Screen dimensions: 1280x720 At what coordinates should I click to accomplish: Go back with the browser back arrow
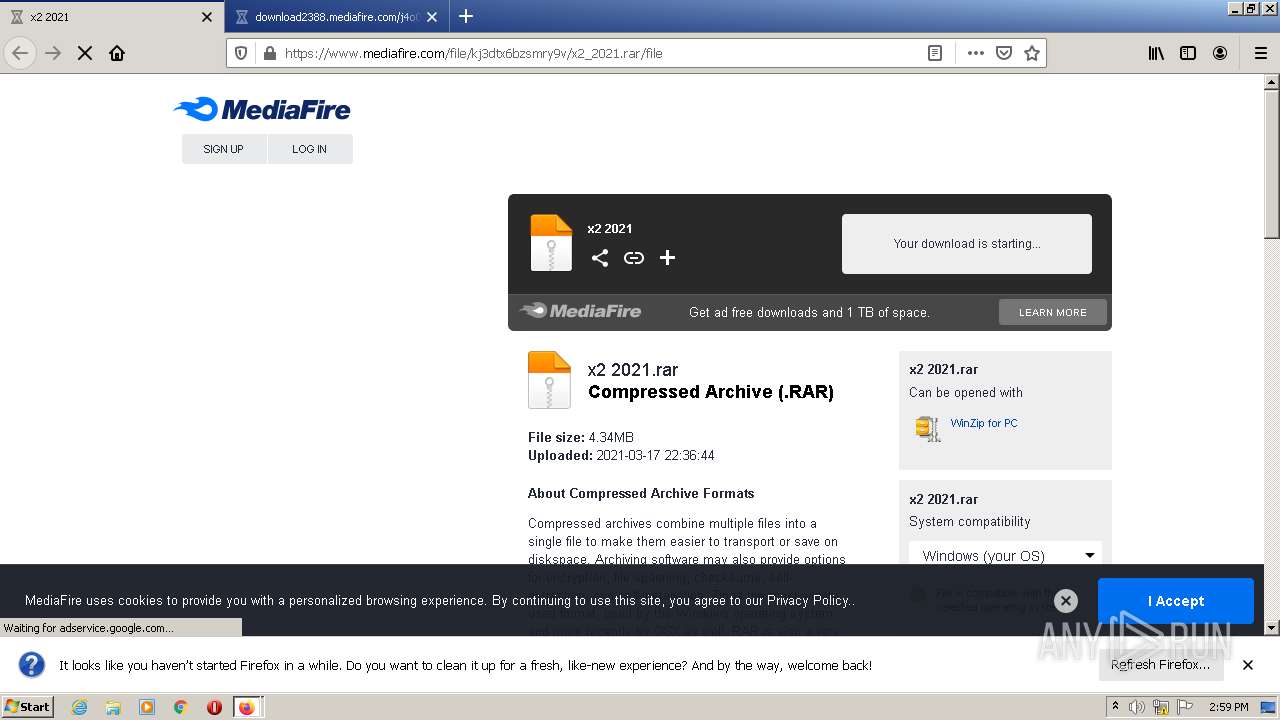point(20,53)
